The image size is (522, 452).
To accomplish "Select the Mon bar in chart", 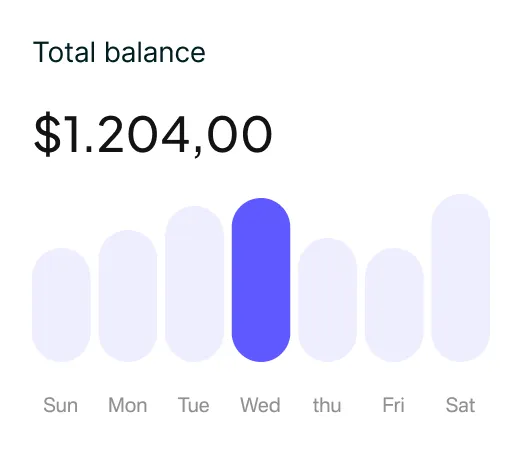I will pos(128,296).
